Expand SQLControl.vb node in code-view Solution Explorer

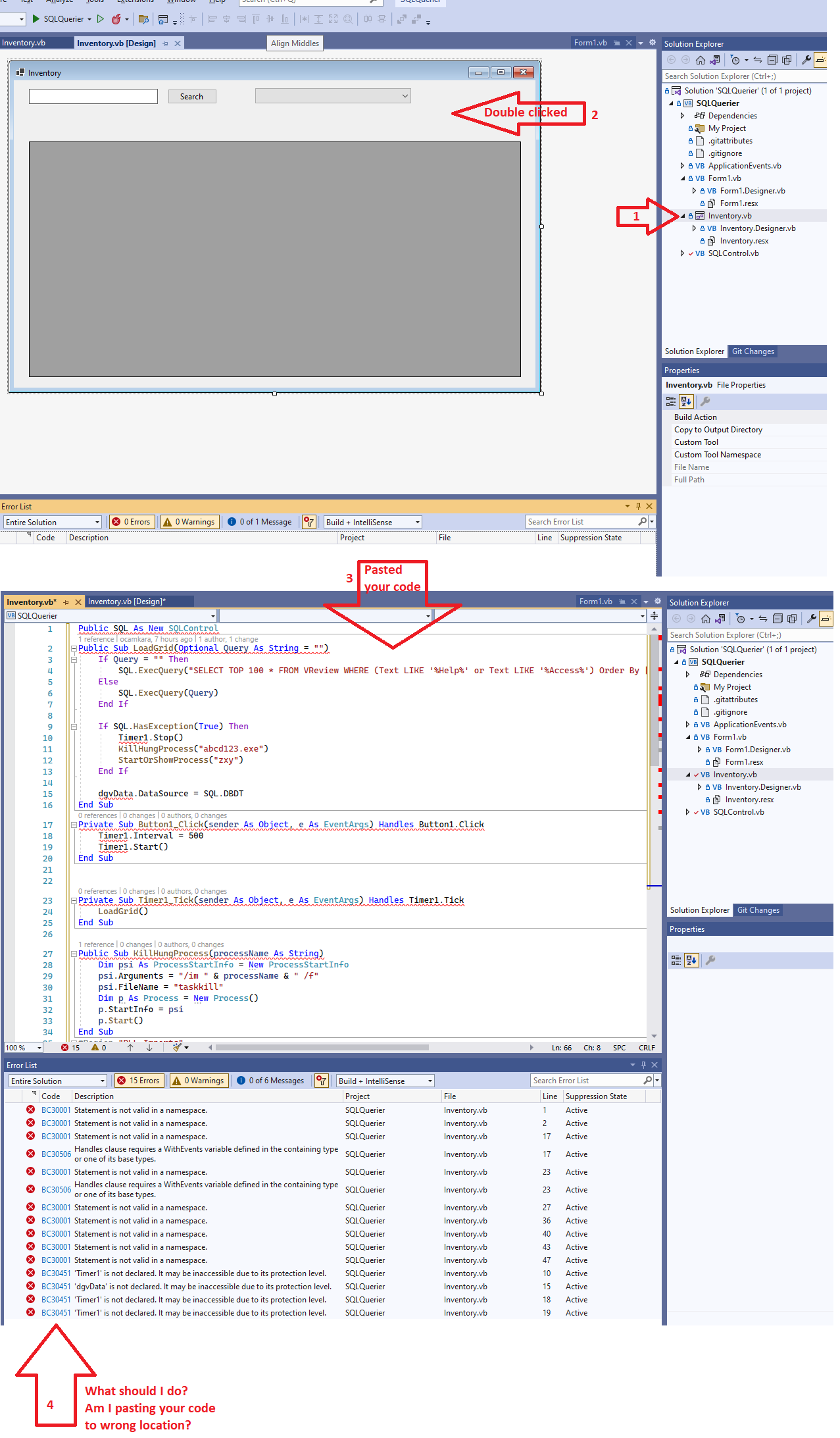point(687,812)
